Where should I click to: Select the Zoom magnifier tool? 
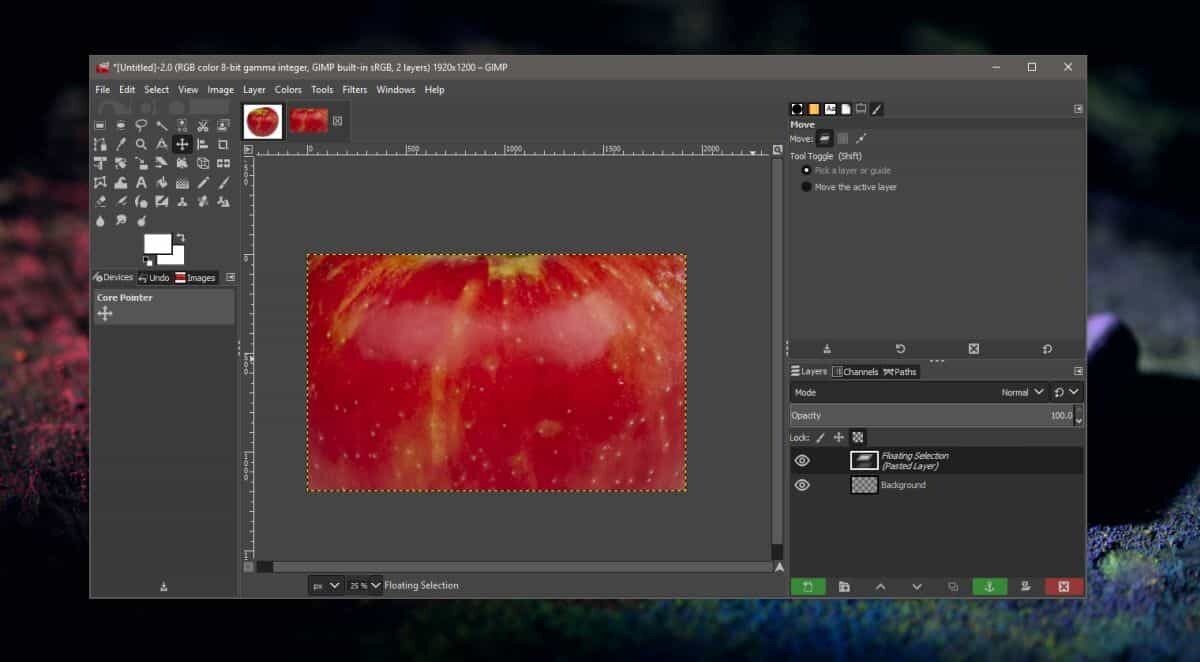tap(141, 145)
